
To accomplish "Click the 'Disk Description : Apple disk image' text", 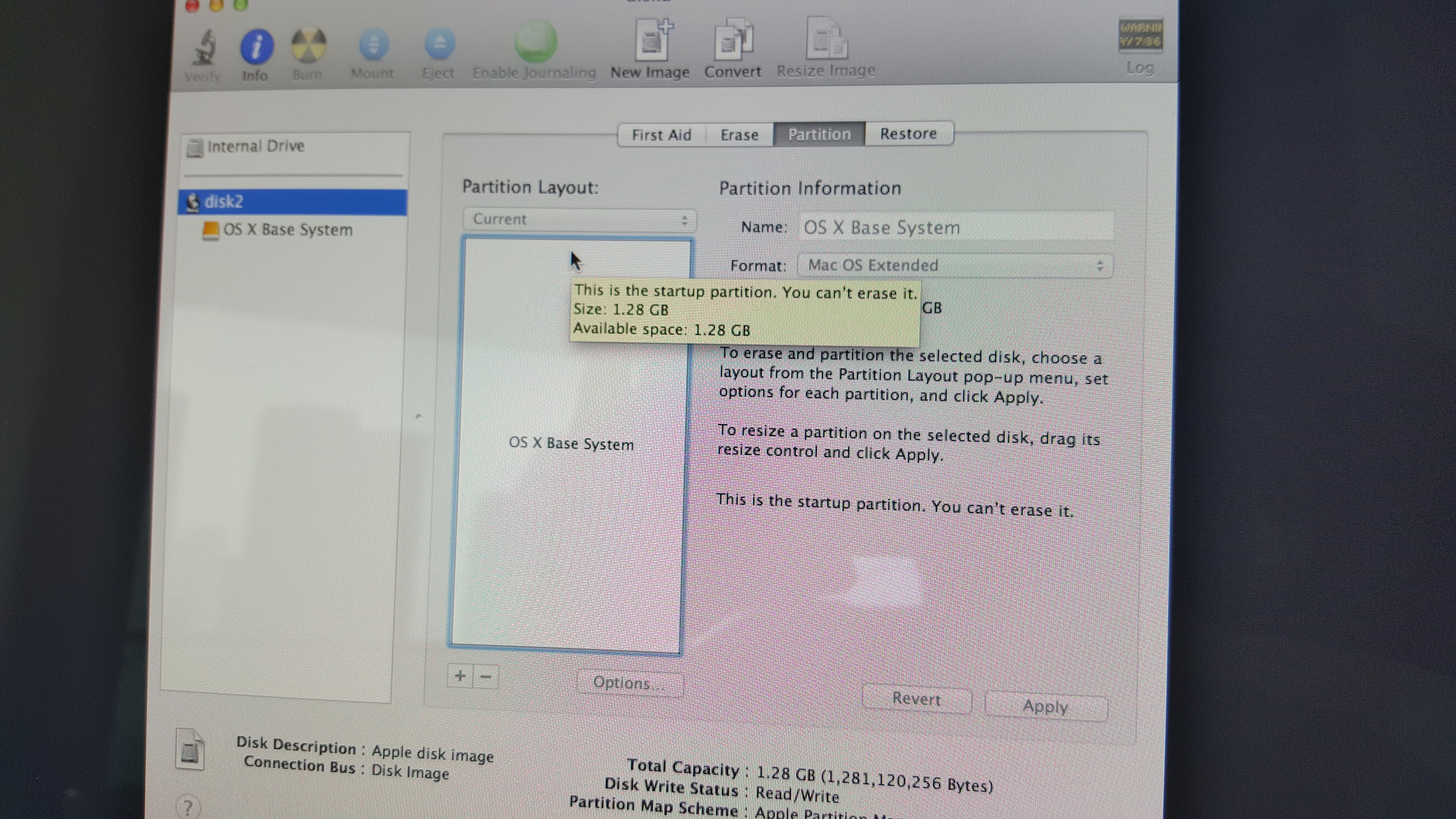I will tap(365, 749).
